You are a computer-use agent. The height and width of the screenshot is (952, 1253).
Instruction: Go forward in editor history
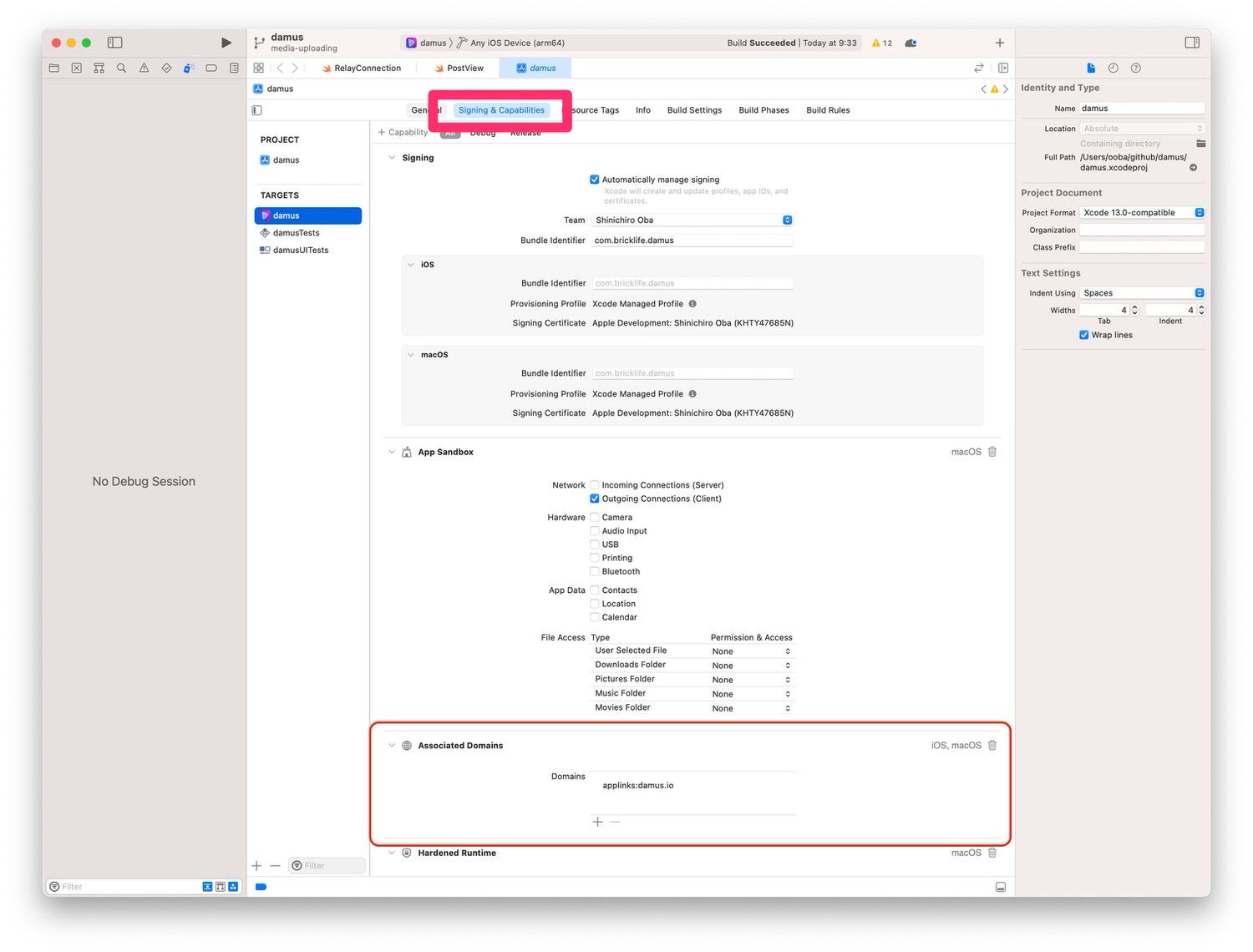(x=295, y=68)
